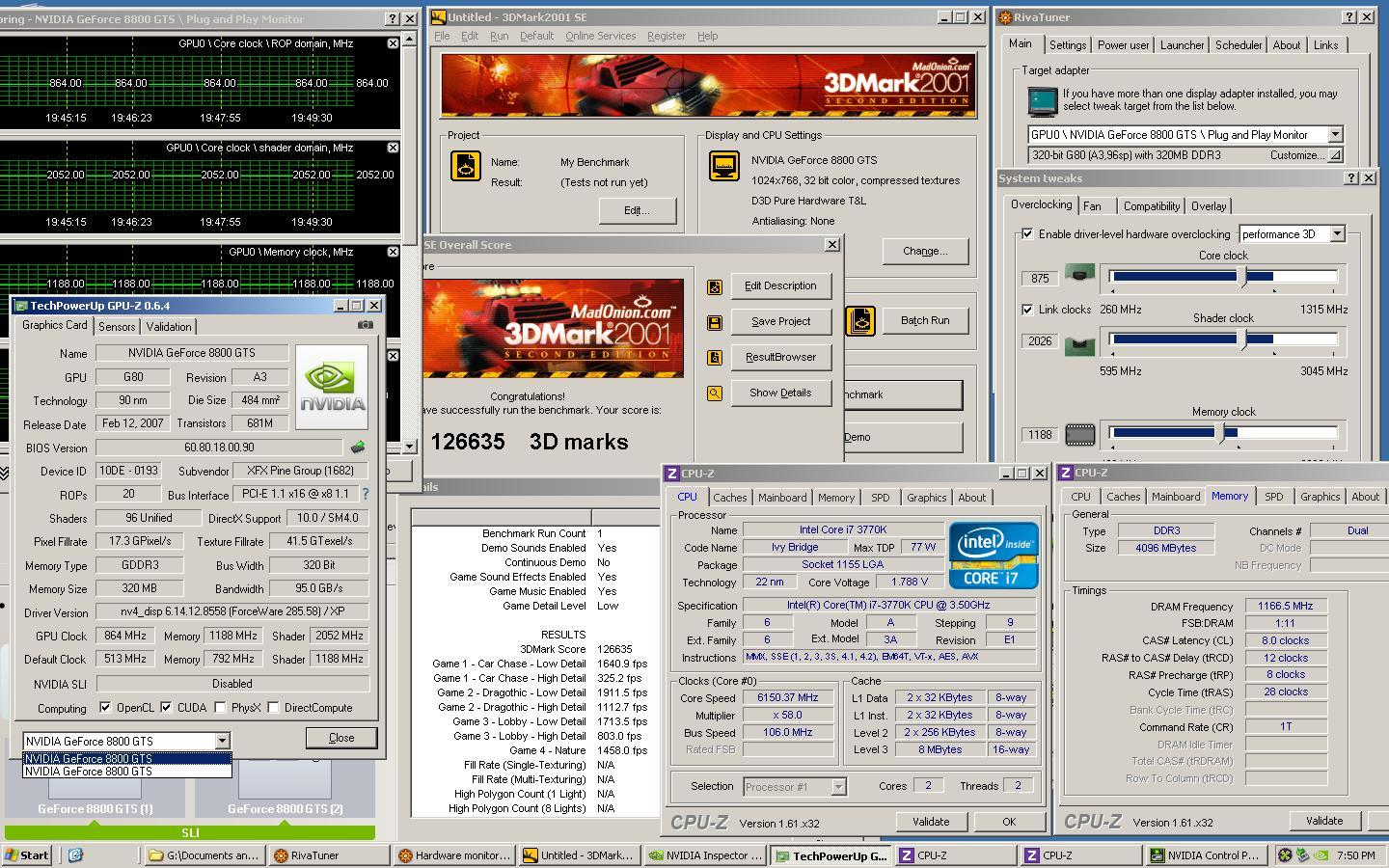Click floppy icon beside Save Project
The image size is (1389, 868).
[x=715, y=322]
